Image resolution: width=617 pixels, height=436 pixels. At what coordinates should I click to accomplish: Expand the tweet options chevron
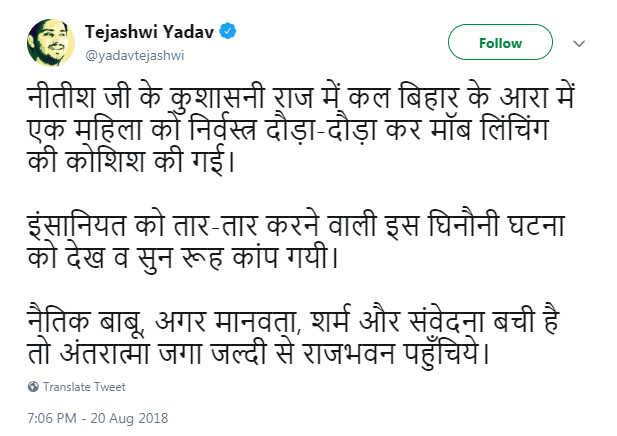pyautogui.click(x=579, y=44)
